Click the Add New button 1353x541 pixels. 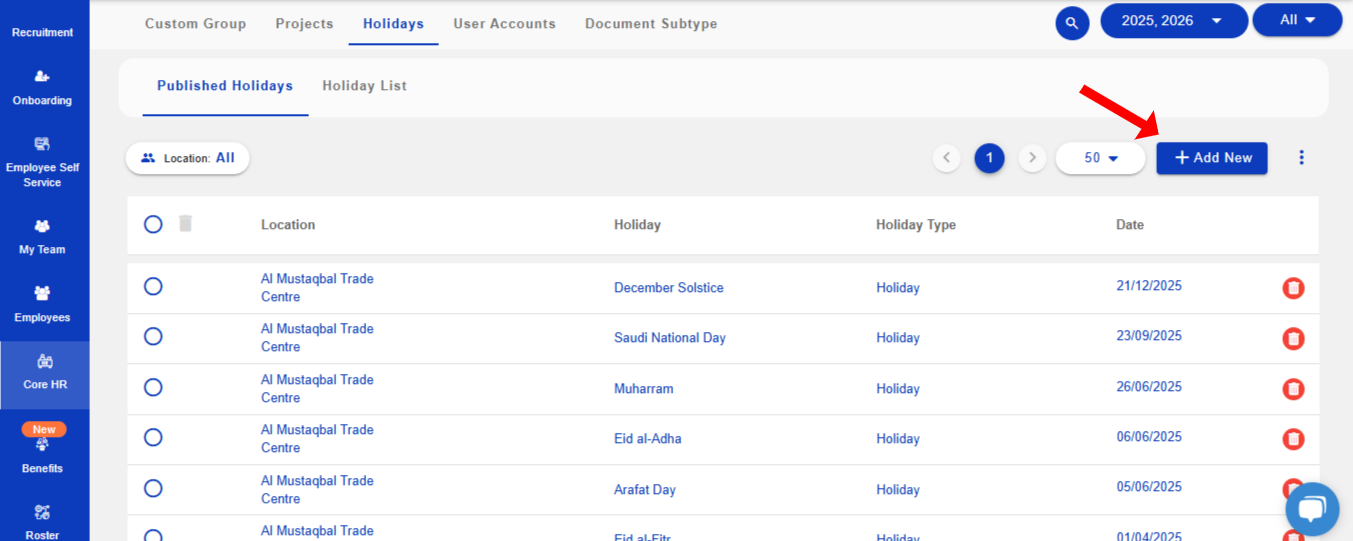click(x=1211, y=158)
